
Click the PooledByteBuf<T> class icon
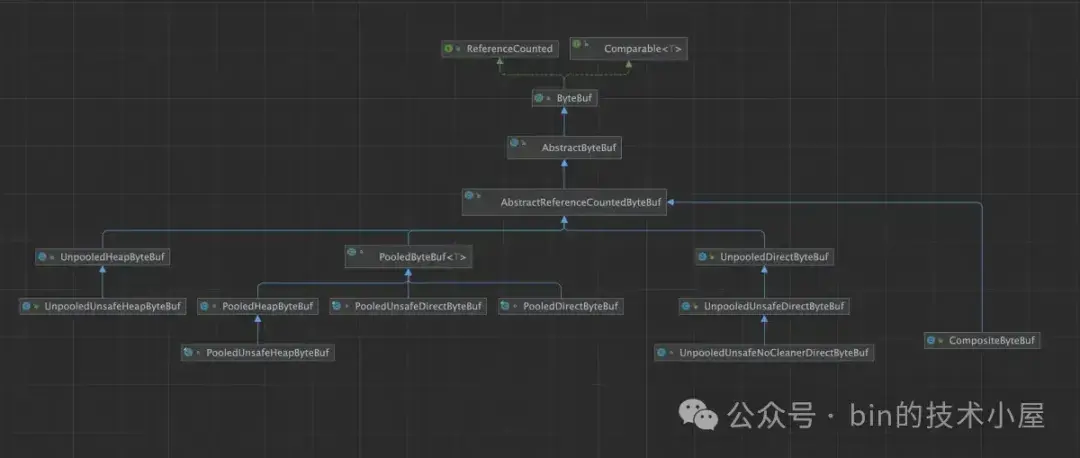352,252
